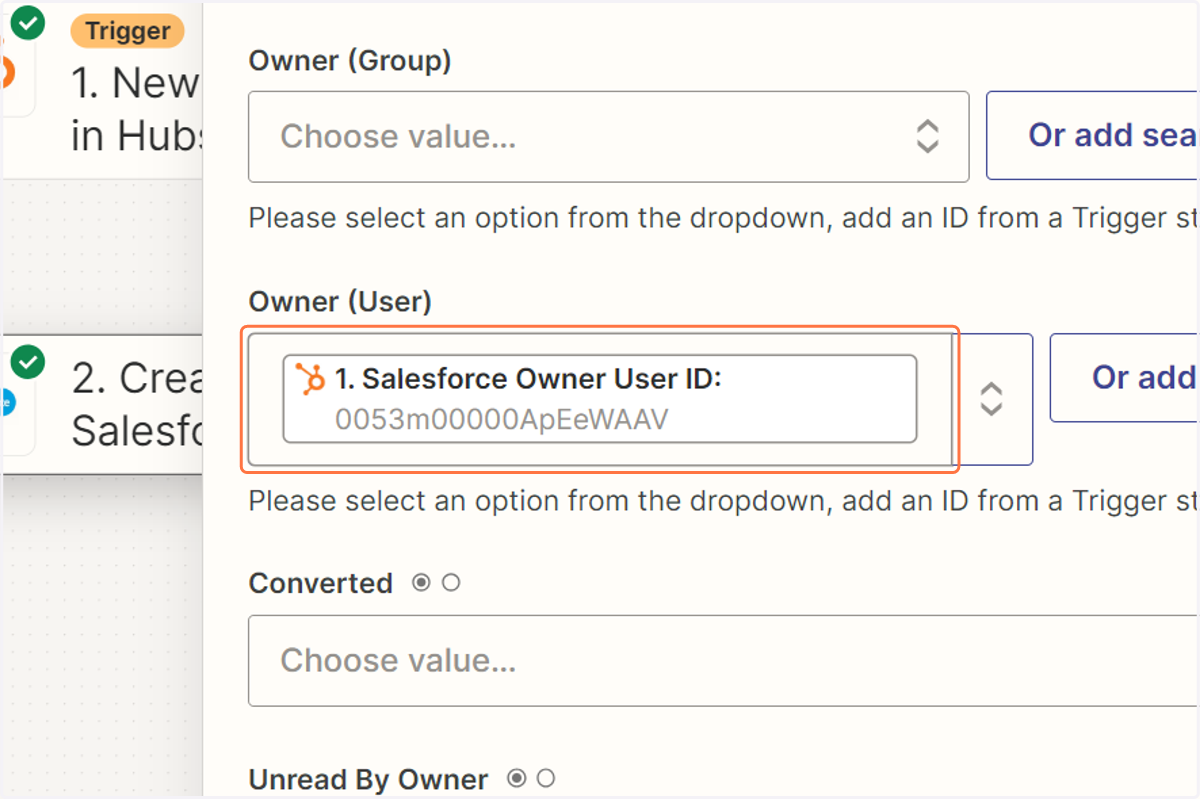
Task: Click help text under the Owner (Group) field
Action: pyautogui.click(x=723, y=218)
